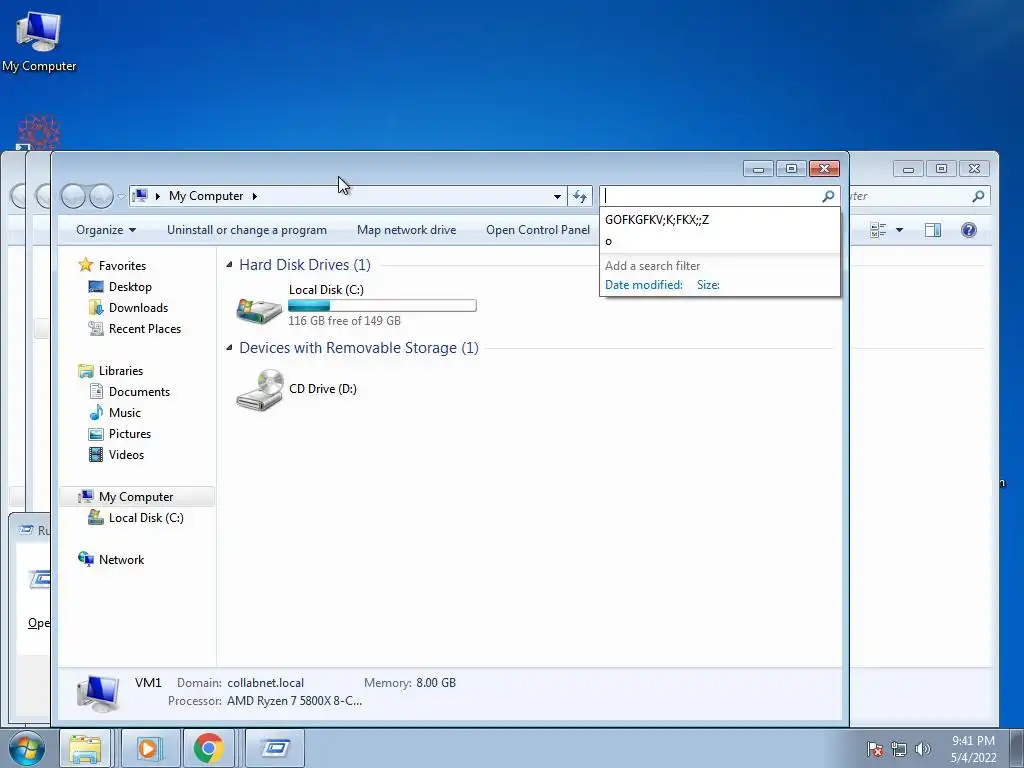
Task: Open Local Disk (C:) in navigation pane
Action: point(146,517)
